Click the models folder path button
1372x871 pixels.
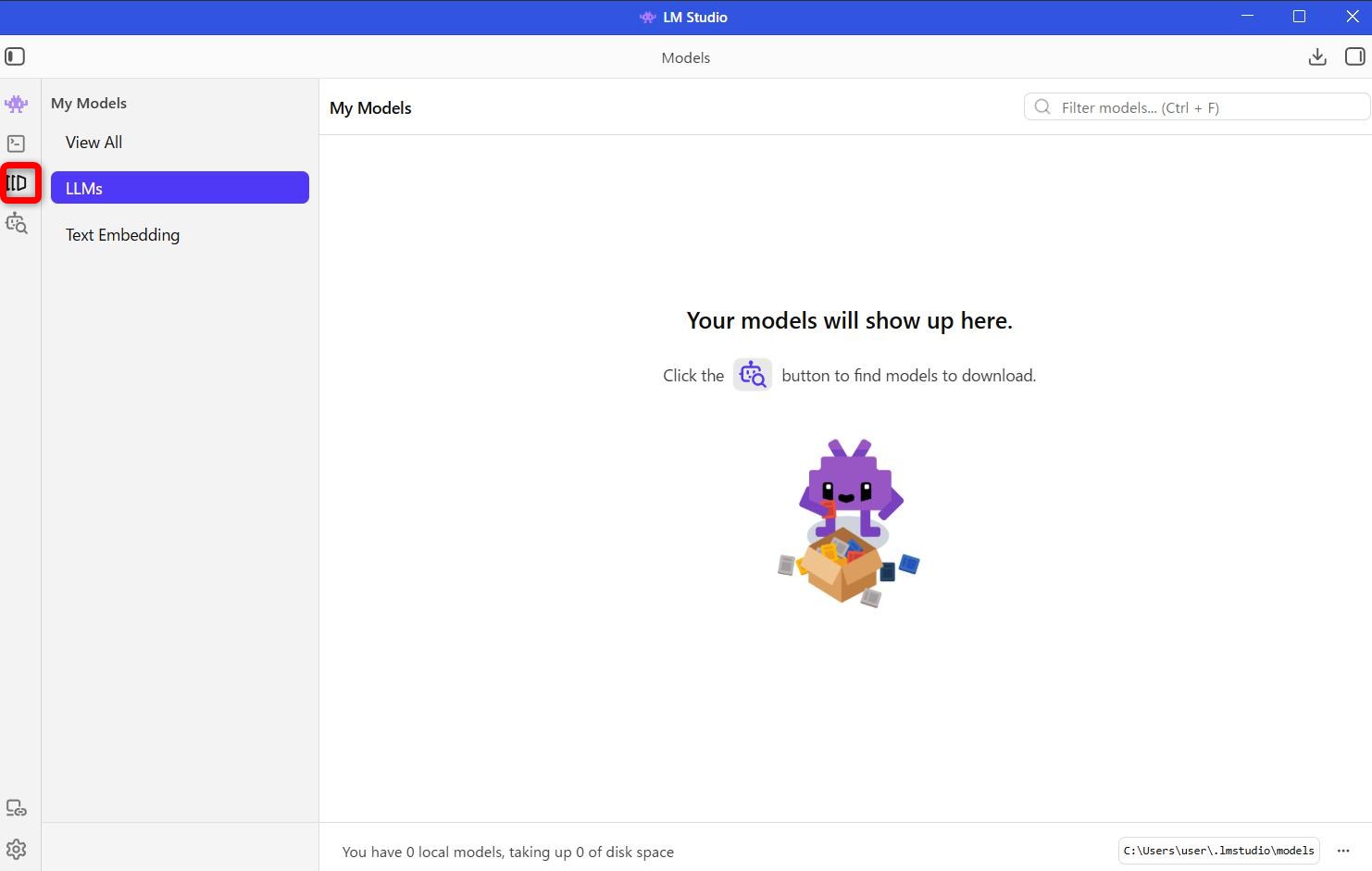coord(1218,851)
